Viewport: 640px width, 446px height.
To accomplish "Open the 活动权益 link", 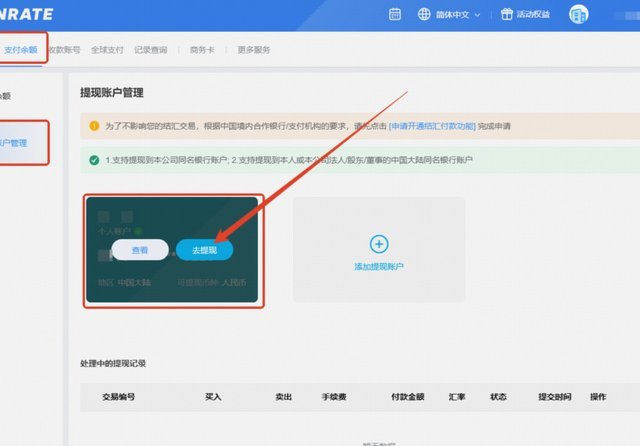I will click(x=533, y=15).
